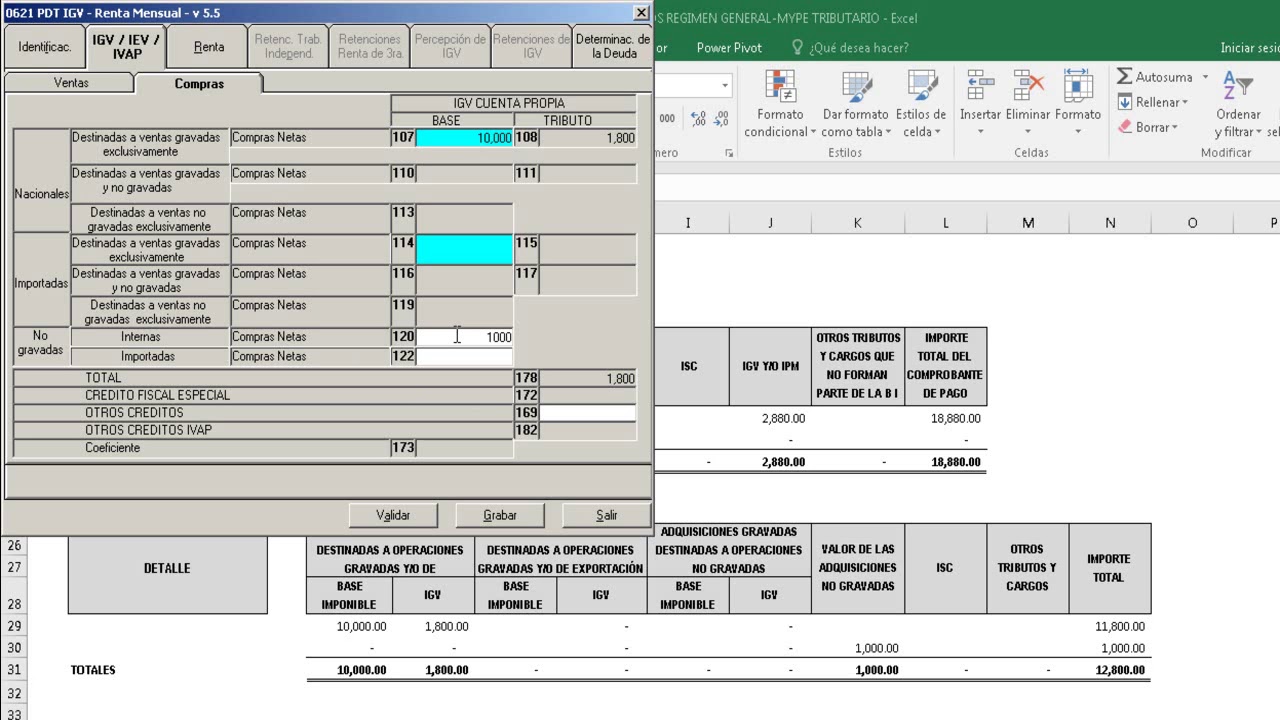The image size is (1280, 720).
Task: Click the Autosuma sigma icon
Action: [1124, 77]
